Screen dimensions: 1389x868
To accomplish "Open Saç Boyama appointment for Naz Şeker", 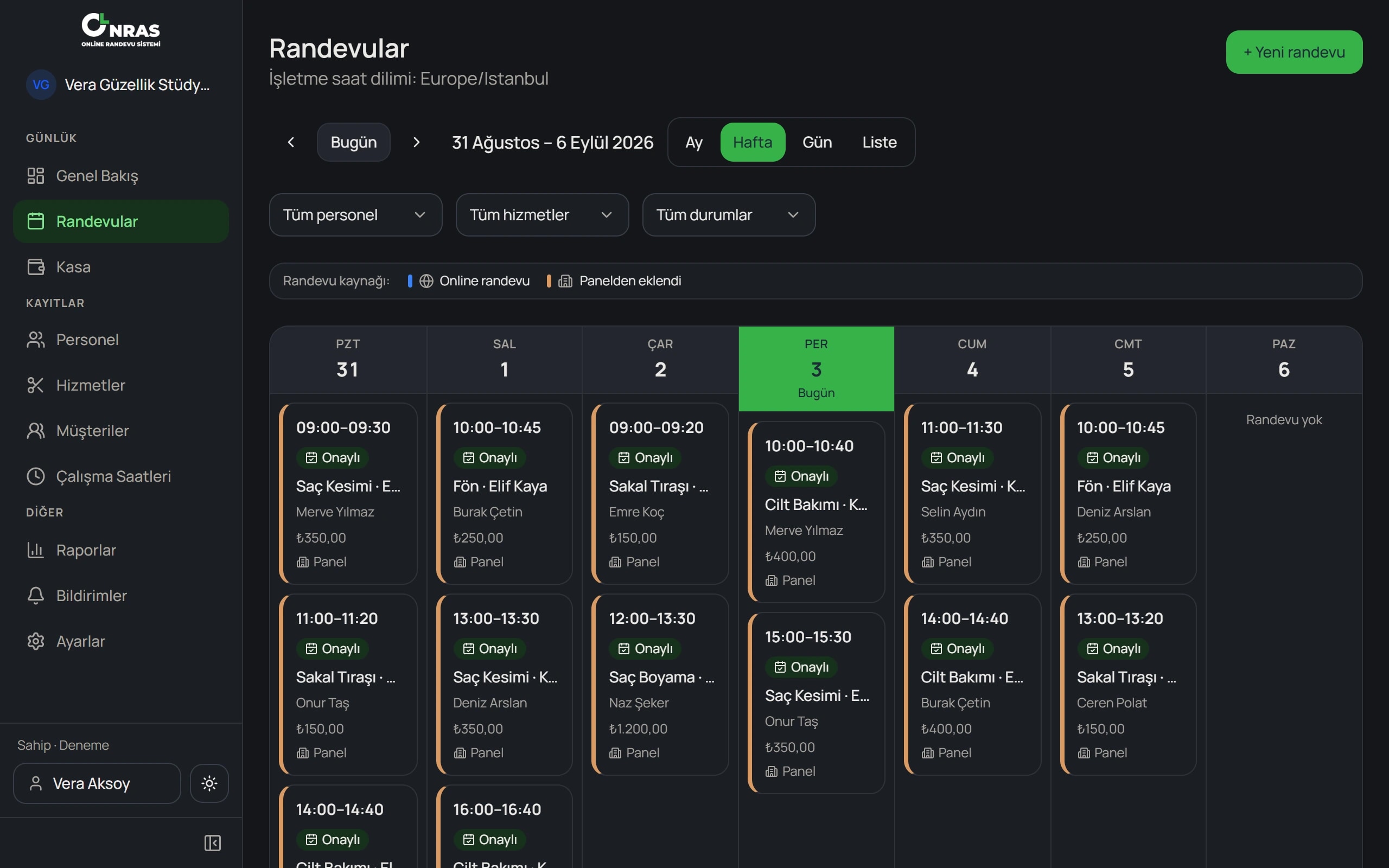I will (660, 684).
